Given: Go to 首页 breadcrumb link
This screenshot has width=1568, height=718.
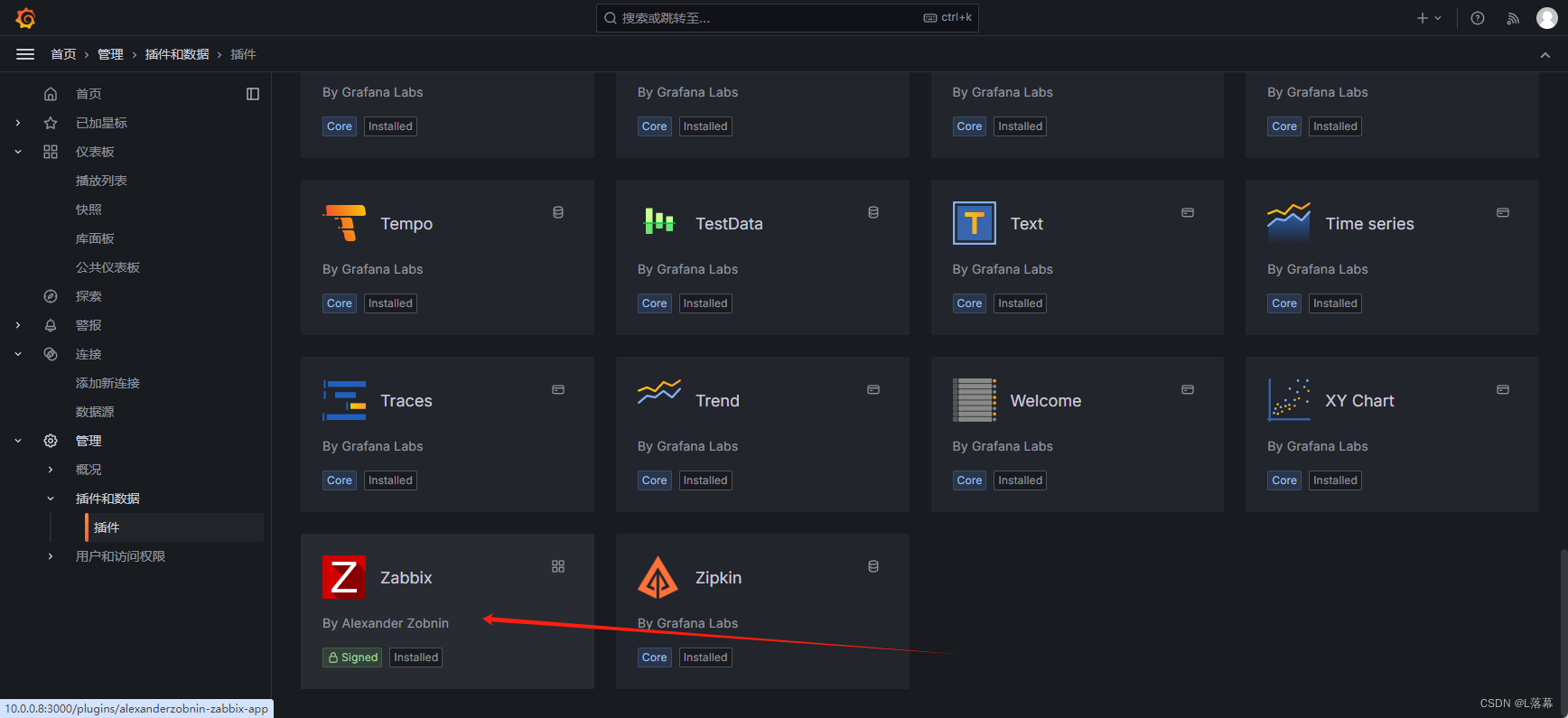Looking at the screenshot, I should coord(63,54).
